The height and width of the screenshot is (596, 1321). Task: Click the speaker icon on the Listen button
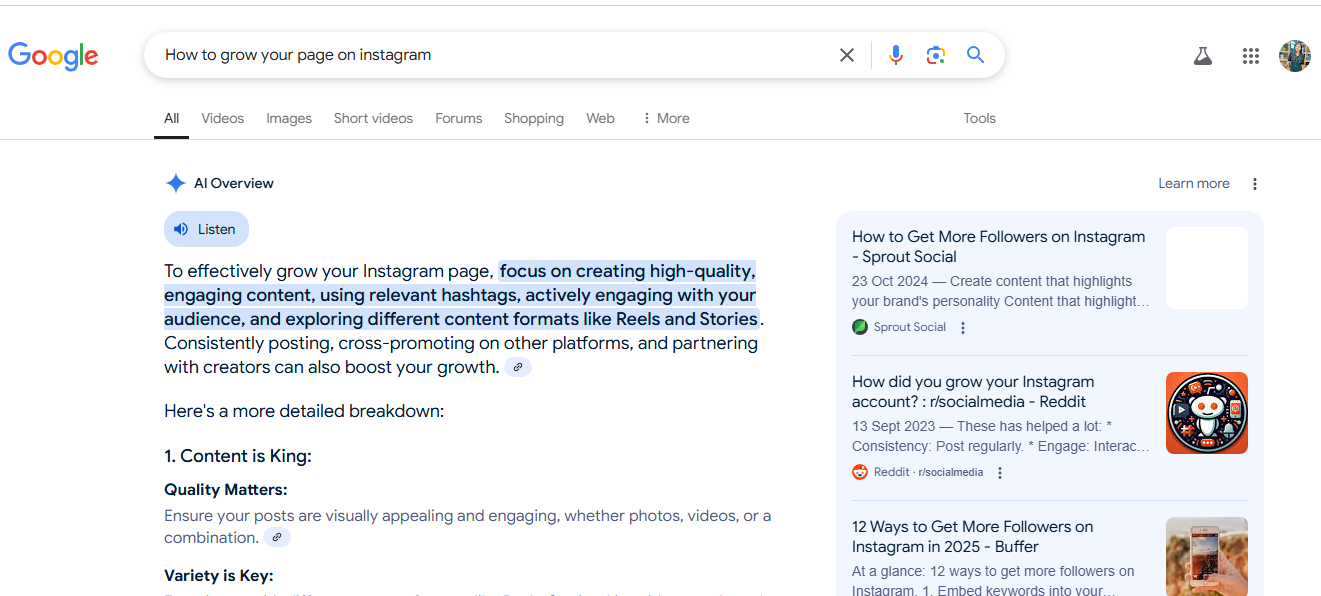(181, 229)
